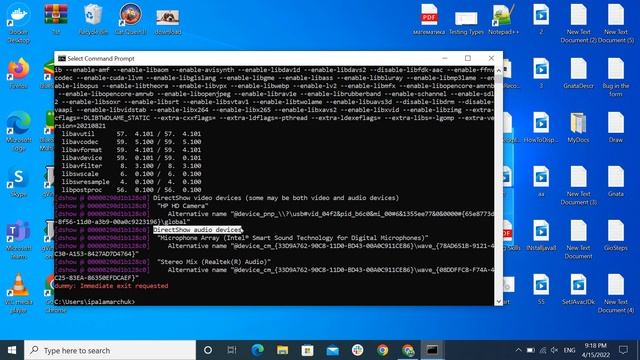Click the Command Prompt scrollbar down arrow

click(498, 301)
